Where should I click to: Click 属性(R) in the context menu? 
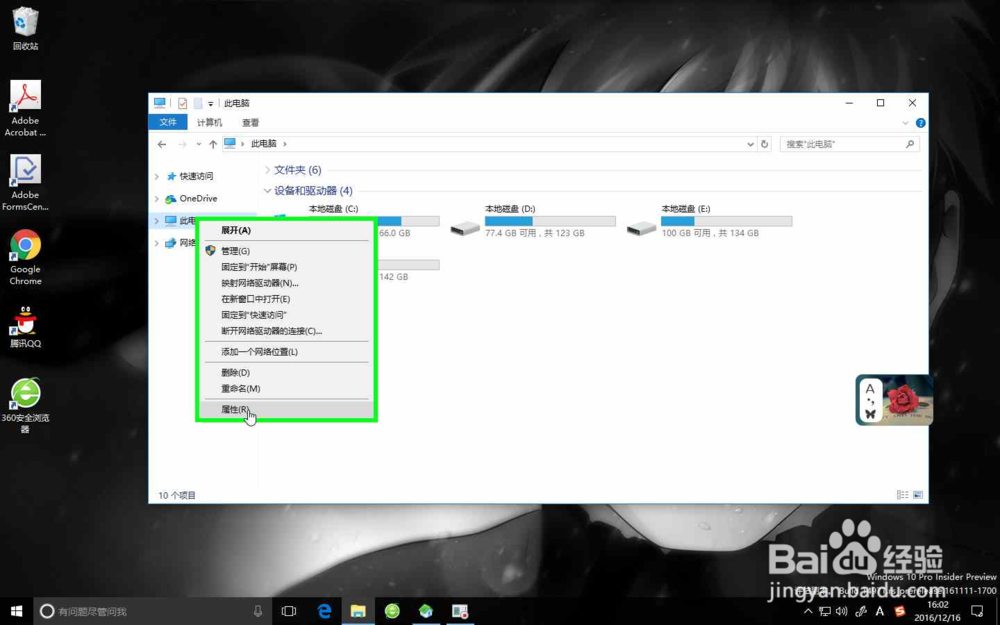[x=234, y=410]
